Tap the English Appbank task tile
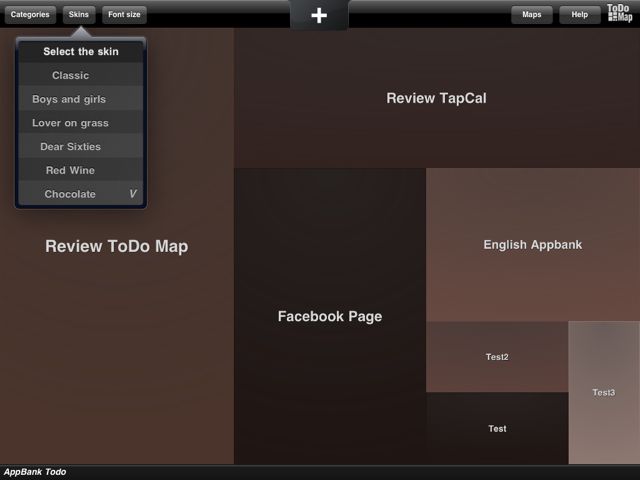 [533, 244]
